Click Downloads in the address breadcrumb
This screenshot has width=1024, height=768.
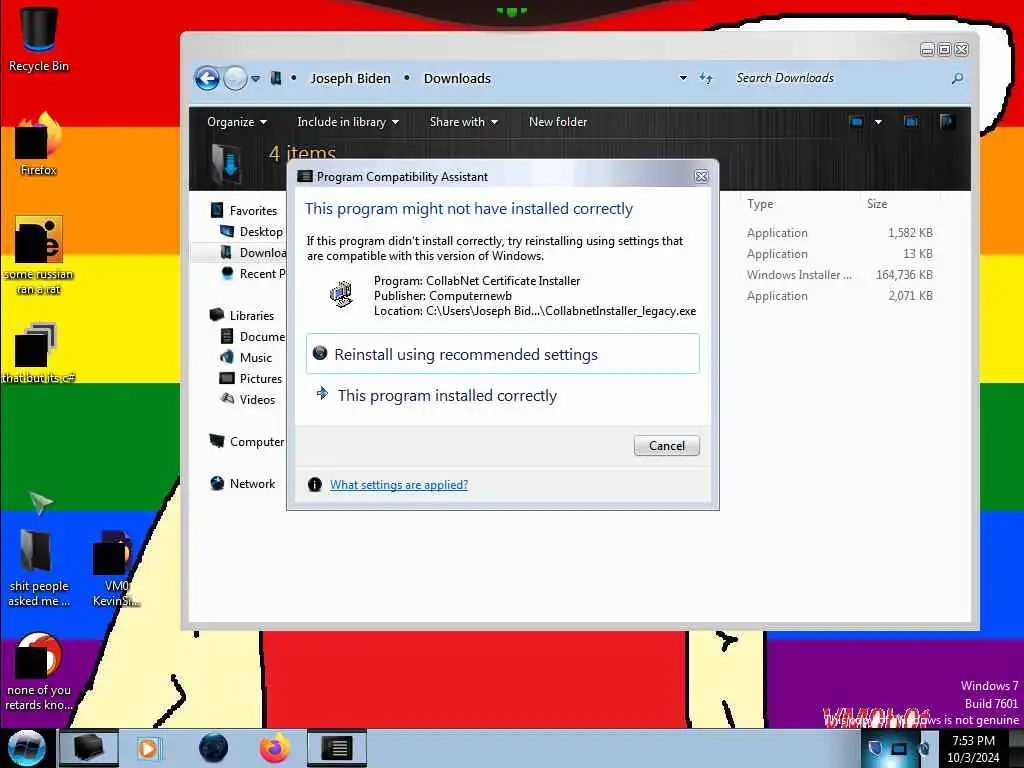pyautogui.click(x=457, y=78)
